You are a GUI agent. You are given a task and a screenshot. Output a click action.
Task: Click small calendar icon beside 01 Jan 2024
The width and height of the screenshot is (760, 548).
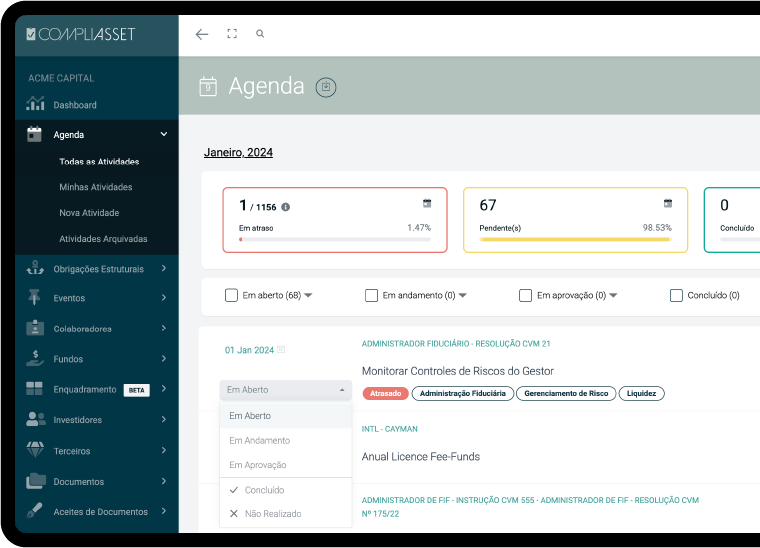(281, 349)
